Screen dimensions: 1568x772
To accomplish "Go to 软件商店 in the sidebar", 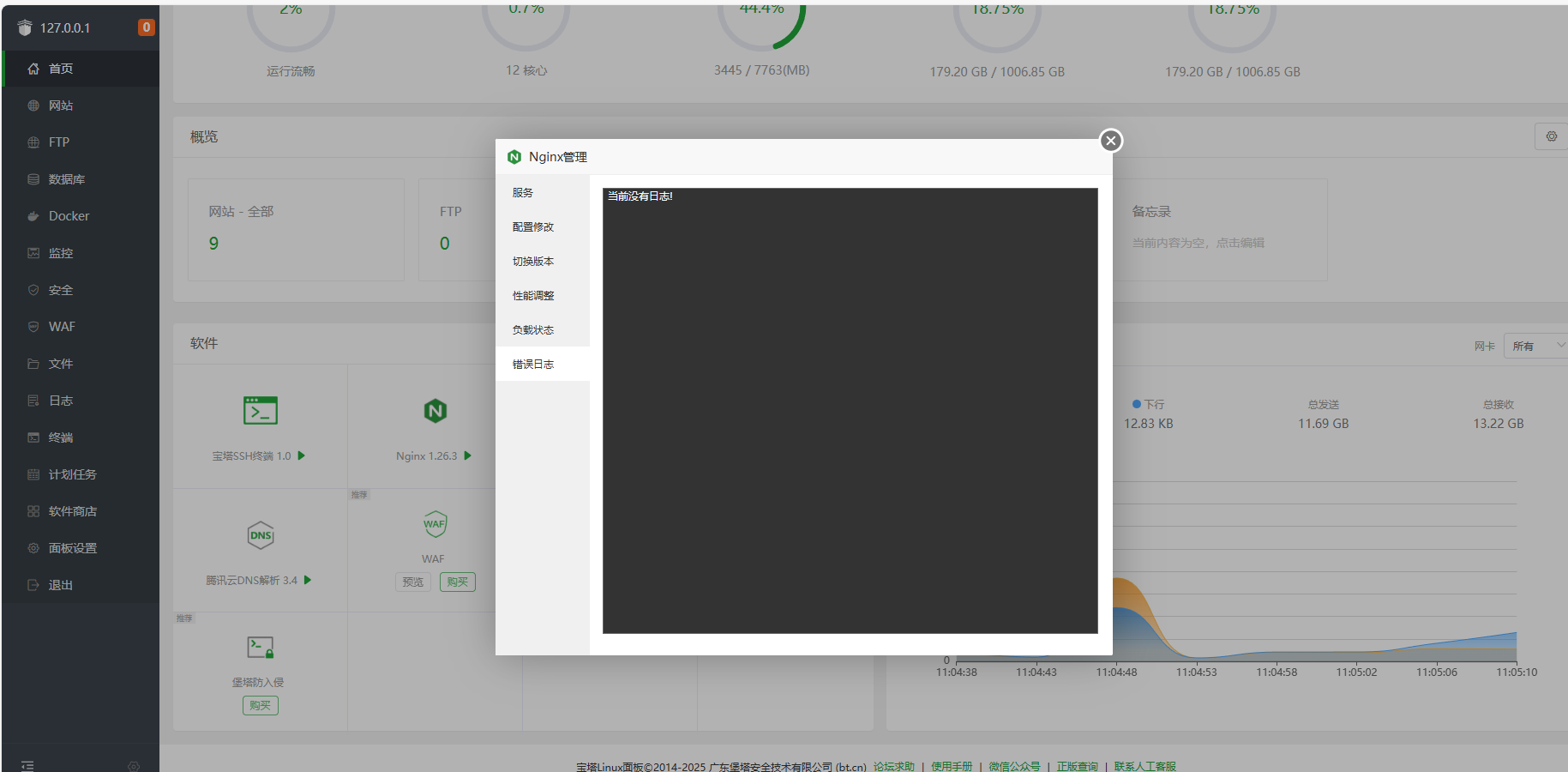I will click(72, 511).
